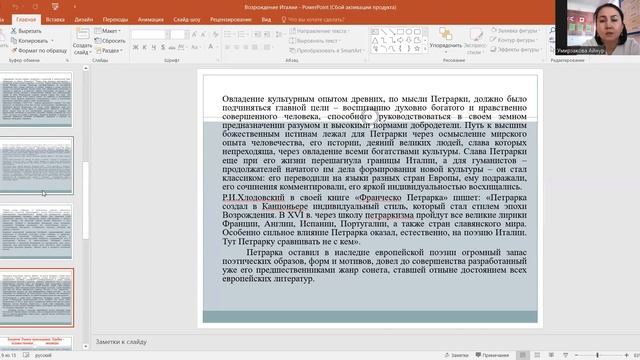This screenshot has width=640, height=360.
Task: Activate Format Painter (Формат по образцу)
Action: click(x=39, y=51)
